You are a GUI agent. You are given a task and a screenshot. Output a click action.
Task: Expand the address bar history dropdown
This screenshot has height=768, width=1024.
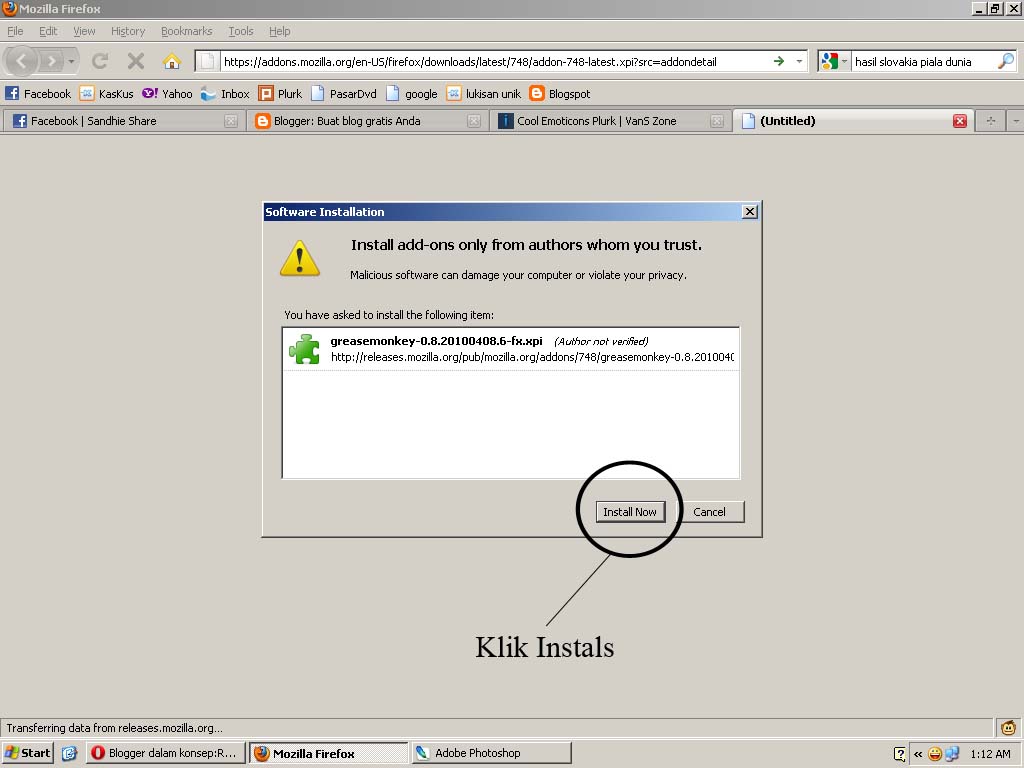799,61
